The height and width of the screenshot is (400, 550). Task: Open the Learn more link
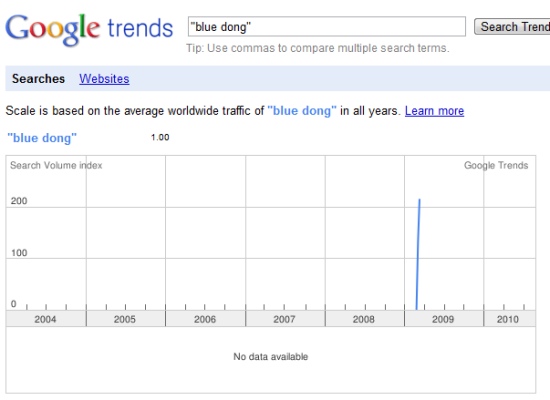click(434, 111)
